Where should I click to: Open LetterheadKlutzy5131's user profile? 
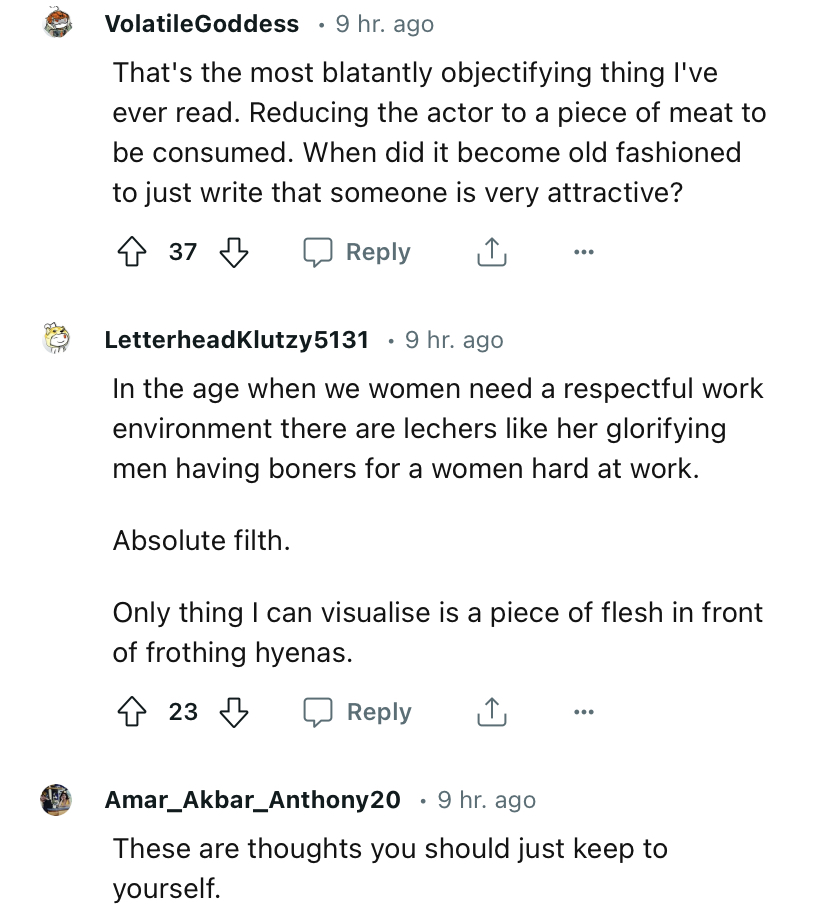pyautogui.click(x=236, y=340)
